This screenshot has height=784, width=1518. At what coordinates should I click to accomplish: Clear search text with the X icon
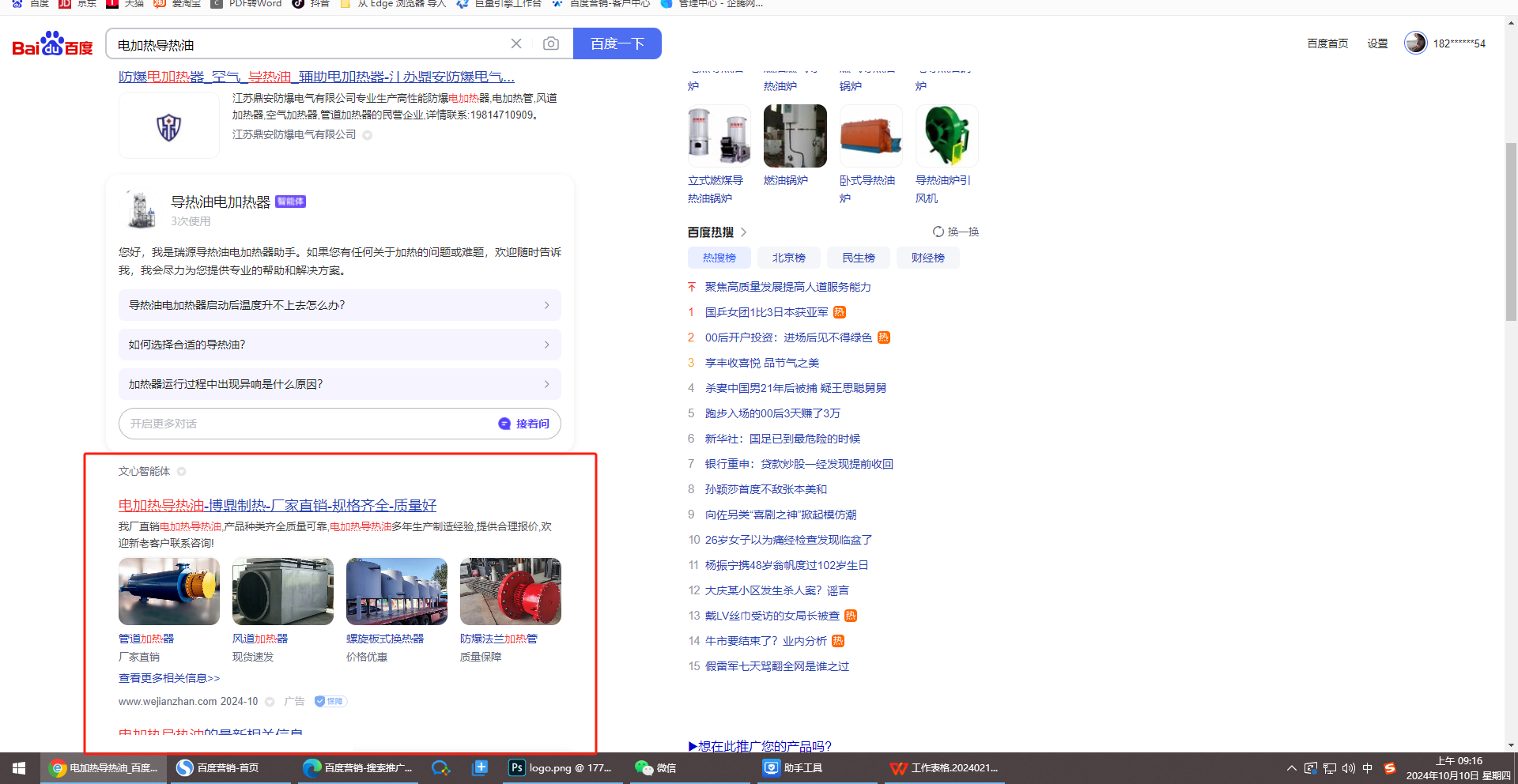(x=516, y=44)
